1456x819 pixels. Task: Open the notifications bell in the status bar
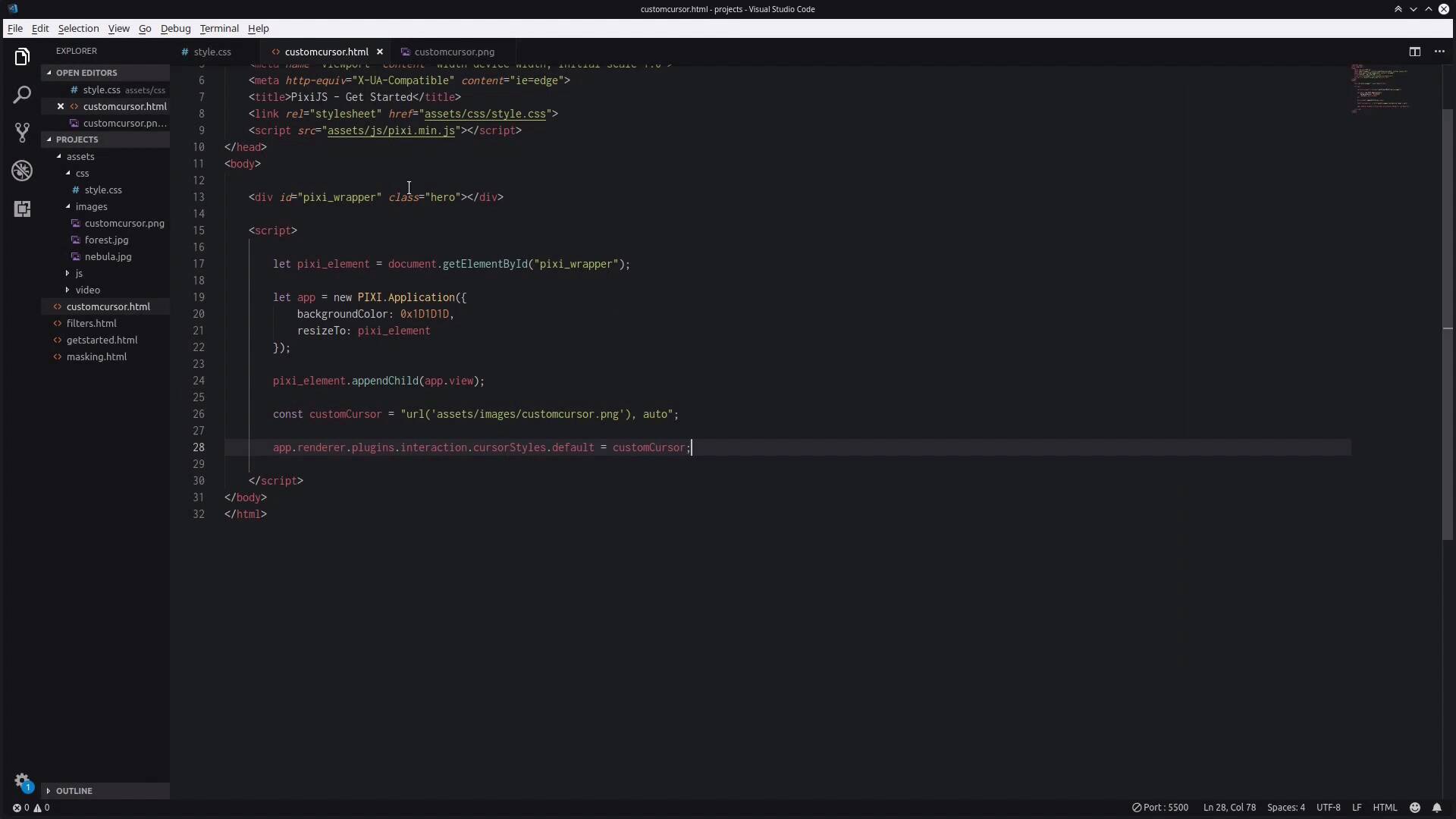1439,808
